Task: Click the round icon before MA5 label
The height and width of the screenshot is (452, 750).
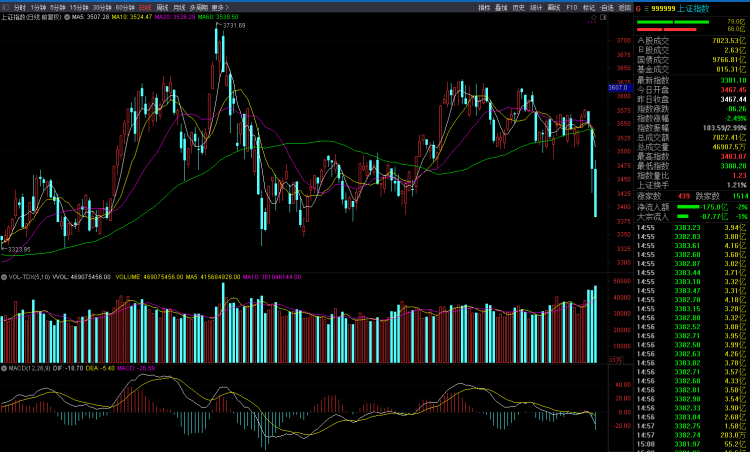Action: click(x=68, y=17)
